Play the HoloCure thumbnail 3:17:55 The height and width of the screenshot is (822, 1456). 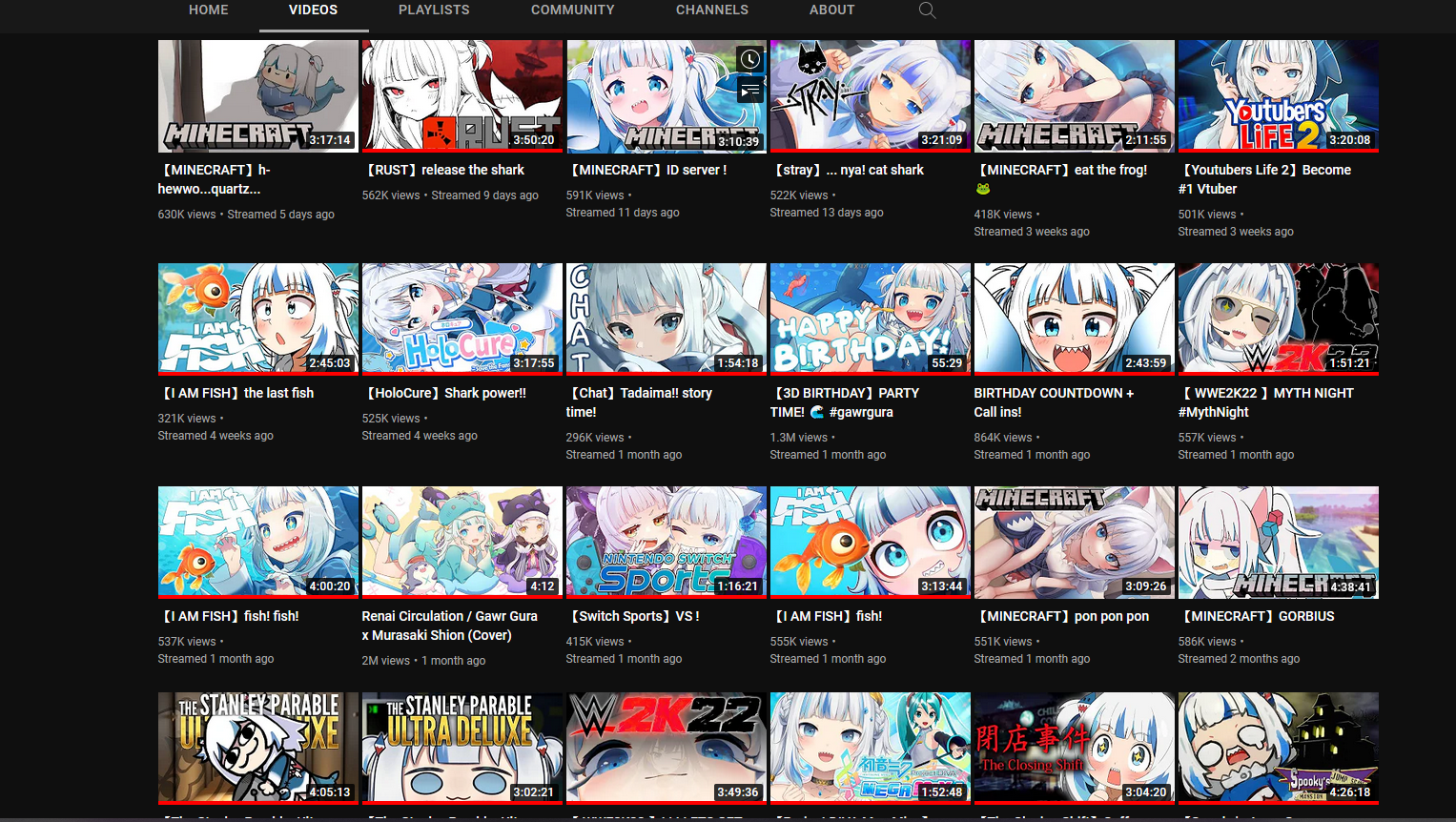pos(462,319)
